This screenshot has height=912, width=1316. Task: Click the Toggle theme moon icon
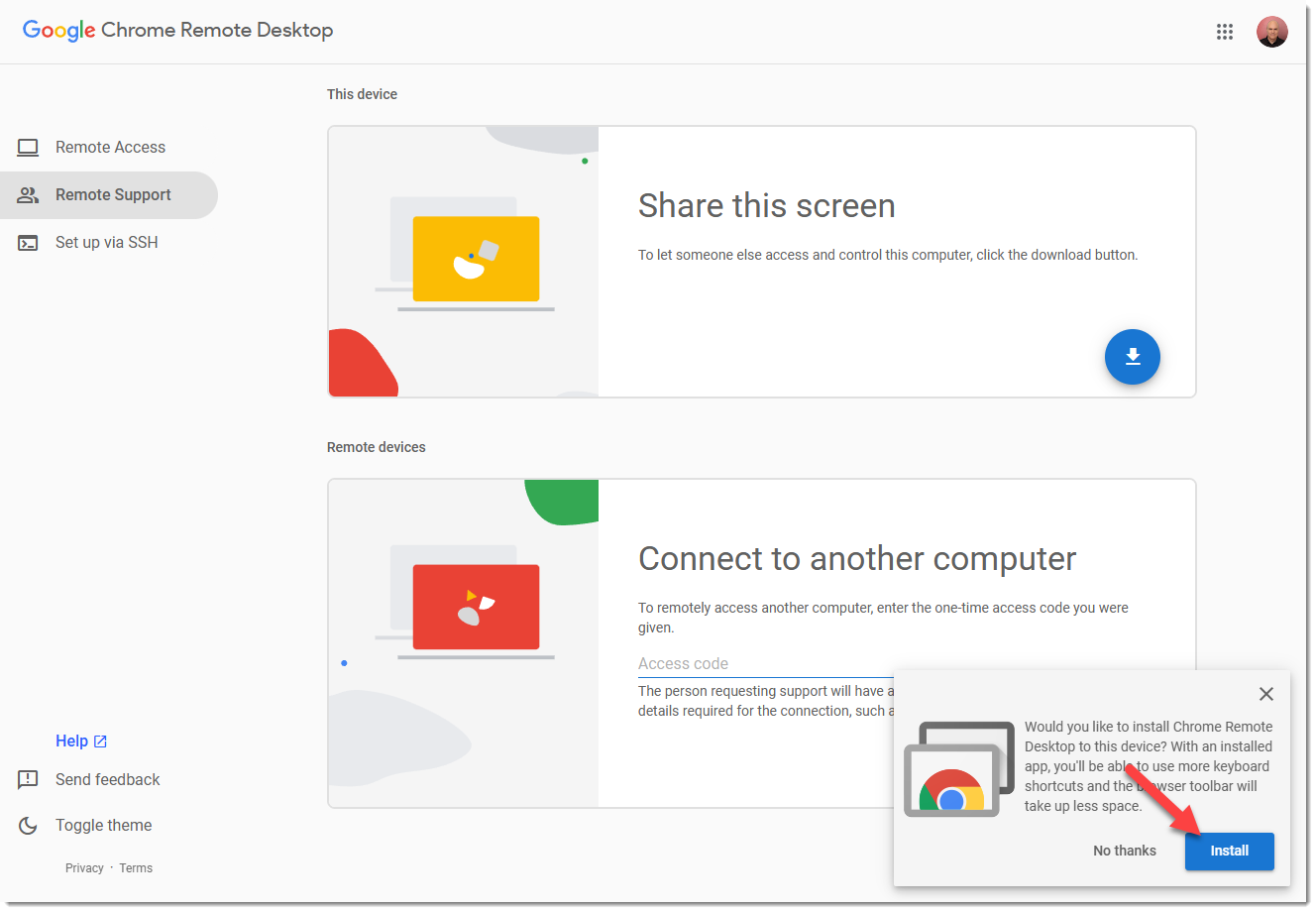coord(28,826)
